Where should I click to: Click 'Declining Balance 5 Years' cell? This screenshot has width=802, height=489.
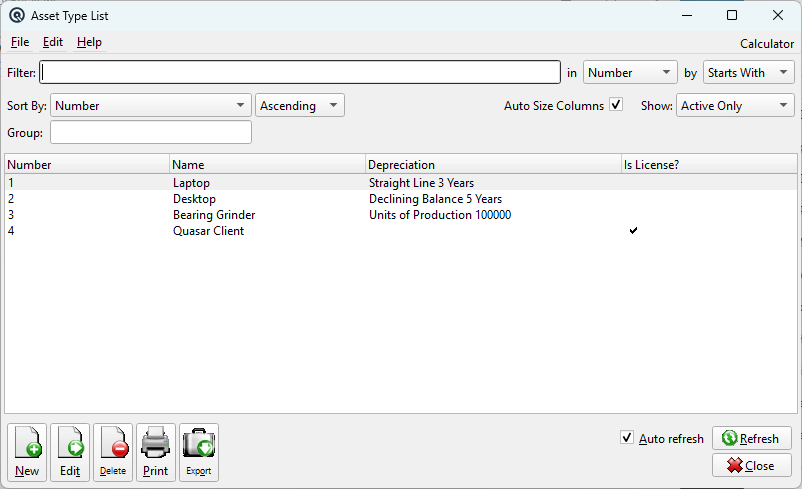point(435,198)
